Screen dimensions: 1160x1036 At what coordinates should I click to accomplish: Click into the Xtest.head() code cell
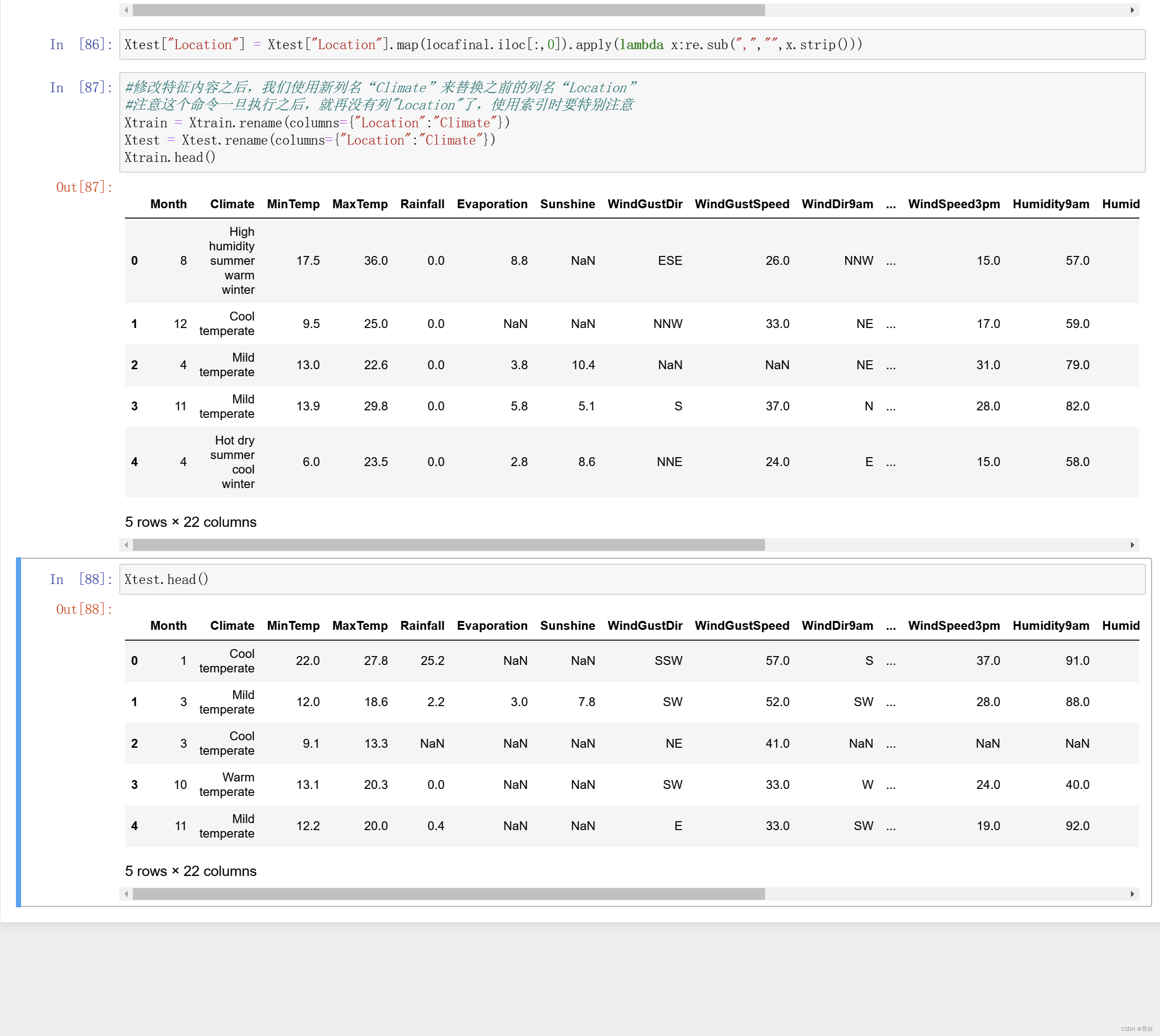632,579
